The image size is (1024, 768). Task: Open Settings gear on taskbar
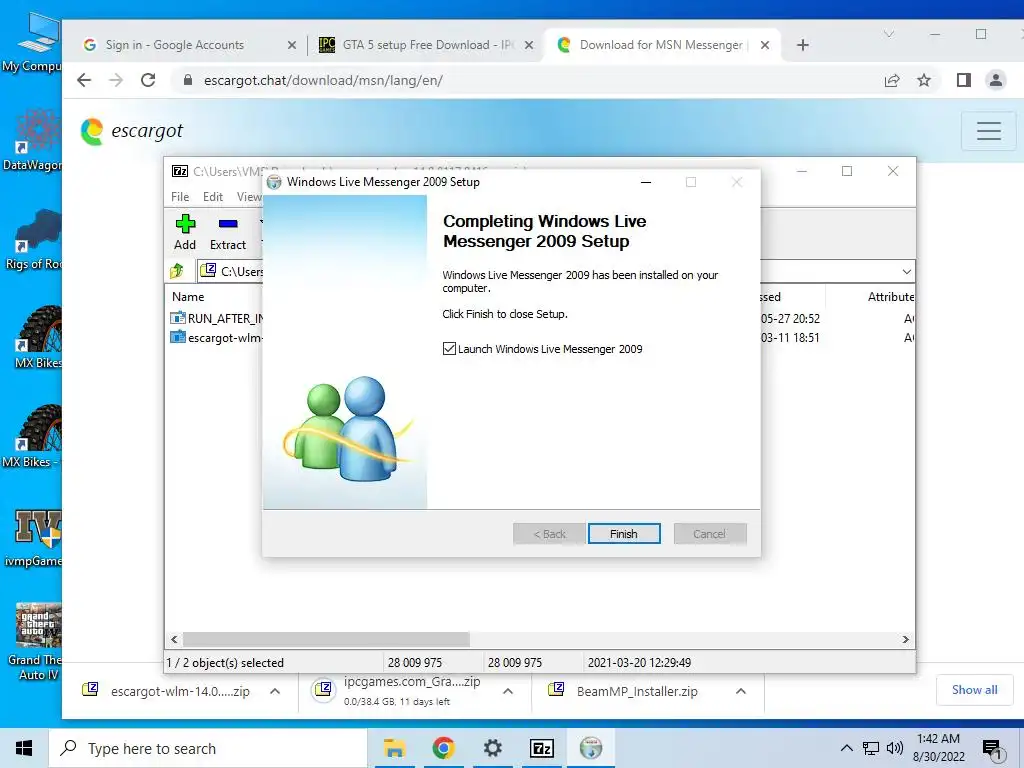pos(492,748)
